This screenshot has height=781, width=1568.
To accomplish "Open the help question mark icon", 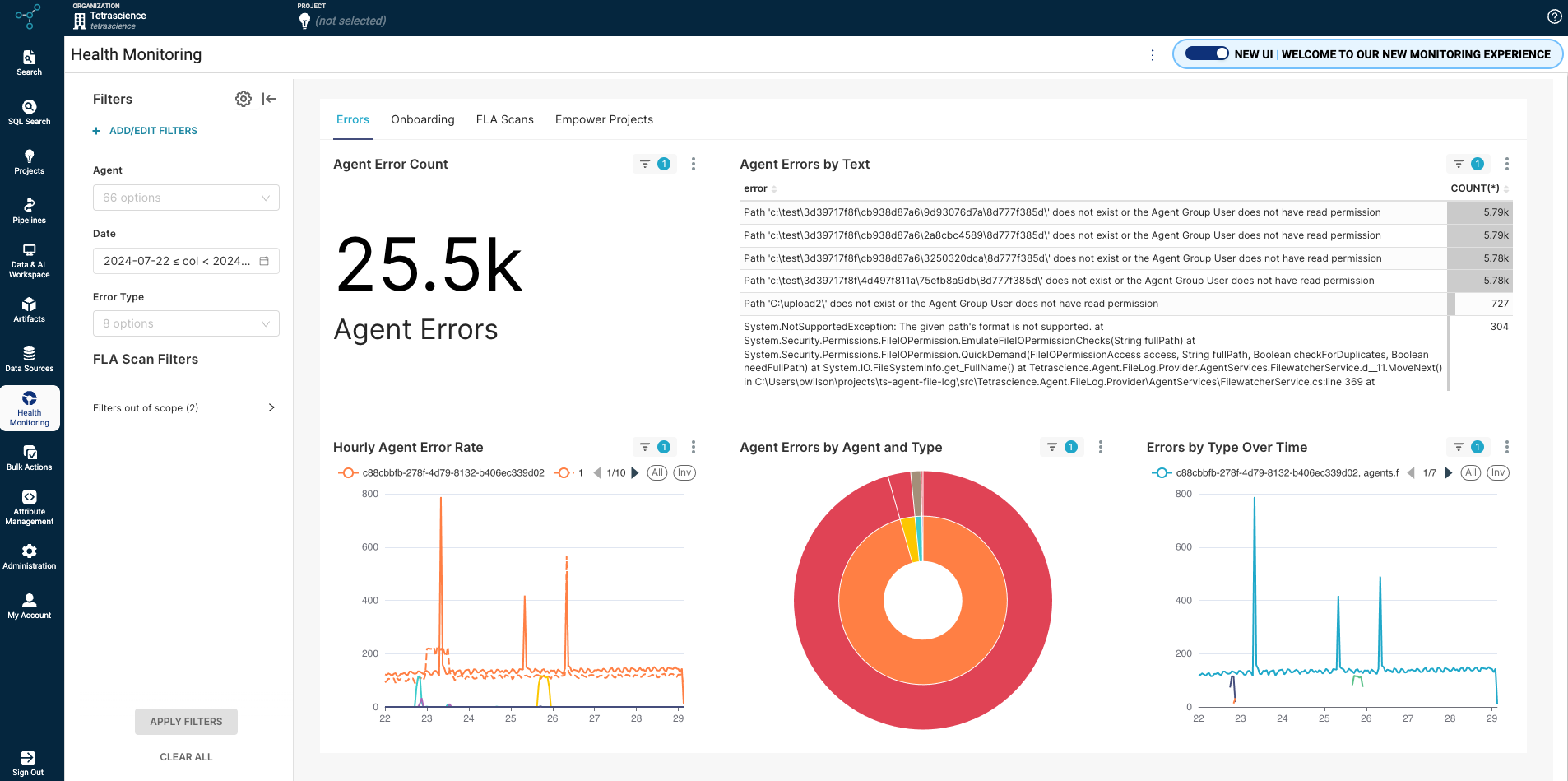I will point(1554,16).
